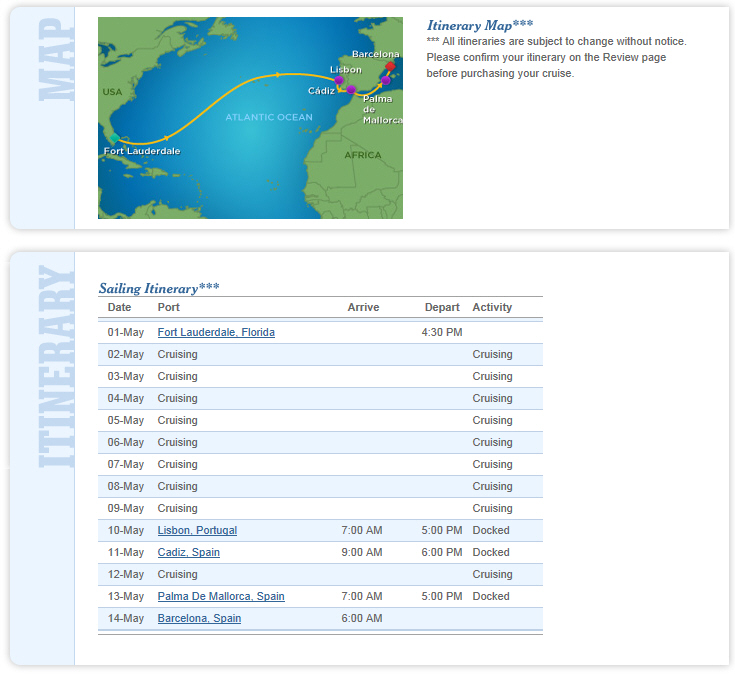Click the Sailing Itinerary heading
735x676 pixels.
tap(159, 288)
